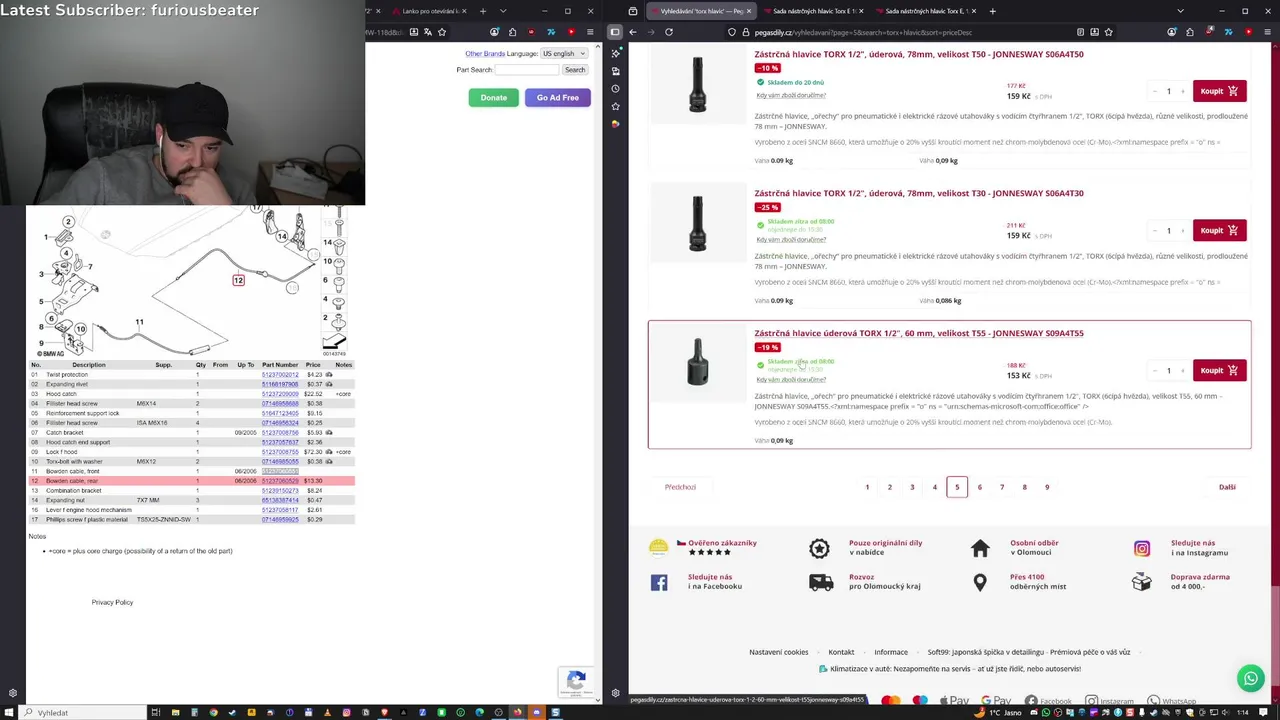The width and height of the screenshot is (1280, 720).
Task: Open the Facebook icon next to Sledujte nás
Action: [x=659, y=582]
